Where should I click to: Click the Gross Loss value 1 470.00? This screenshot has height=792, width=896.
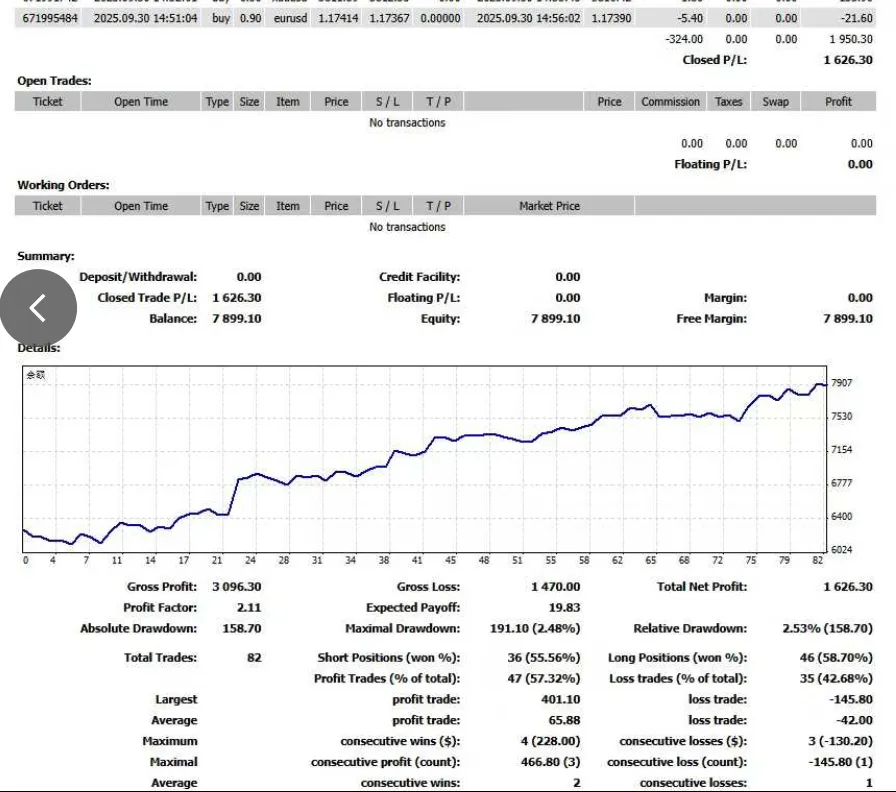tap(555, 587)
